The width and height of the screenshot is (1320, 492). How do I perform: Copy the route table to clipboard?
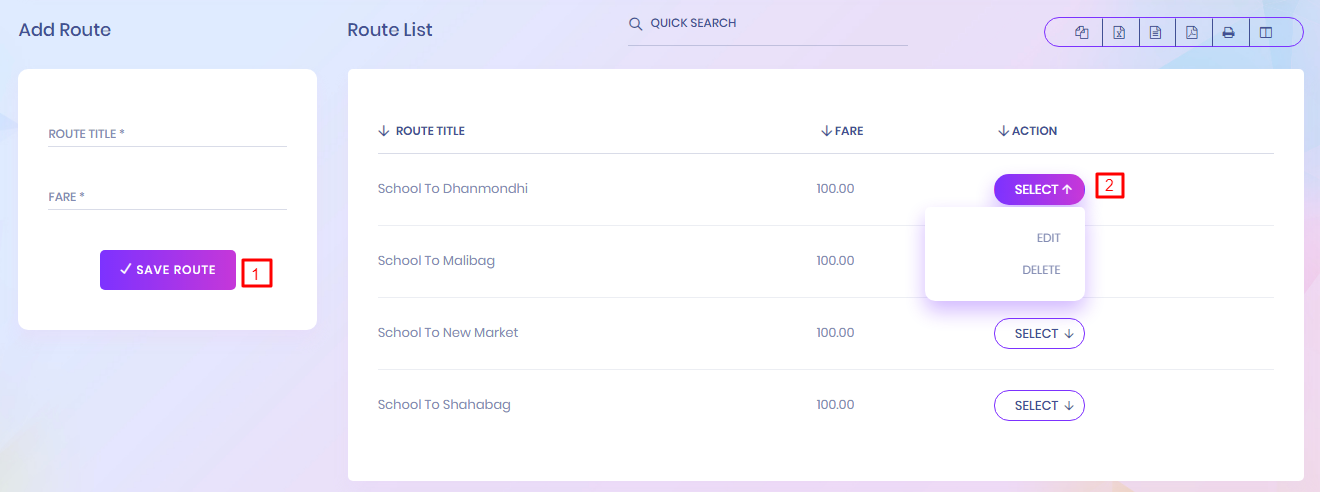pyautogui.click(x=1081, y=33)
